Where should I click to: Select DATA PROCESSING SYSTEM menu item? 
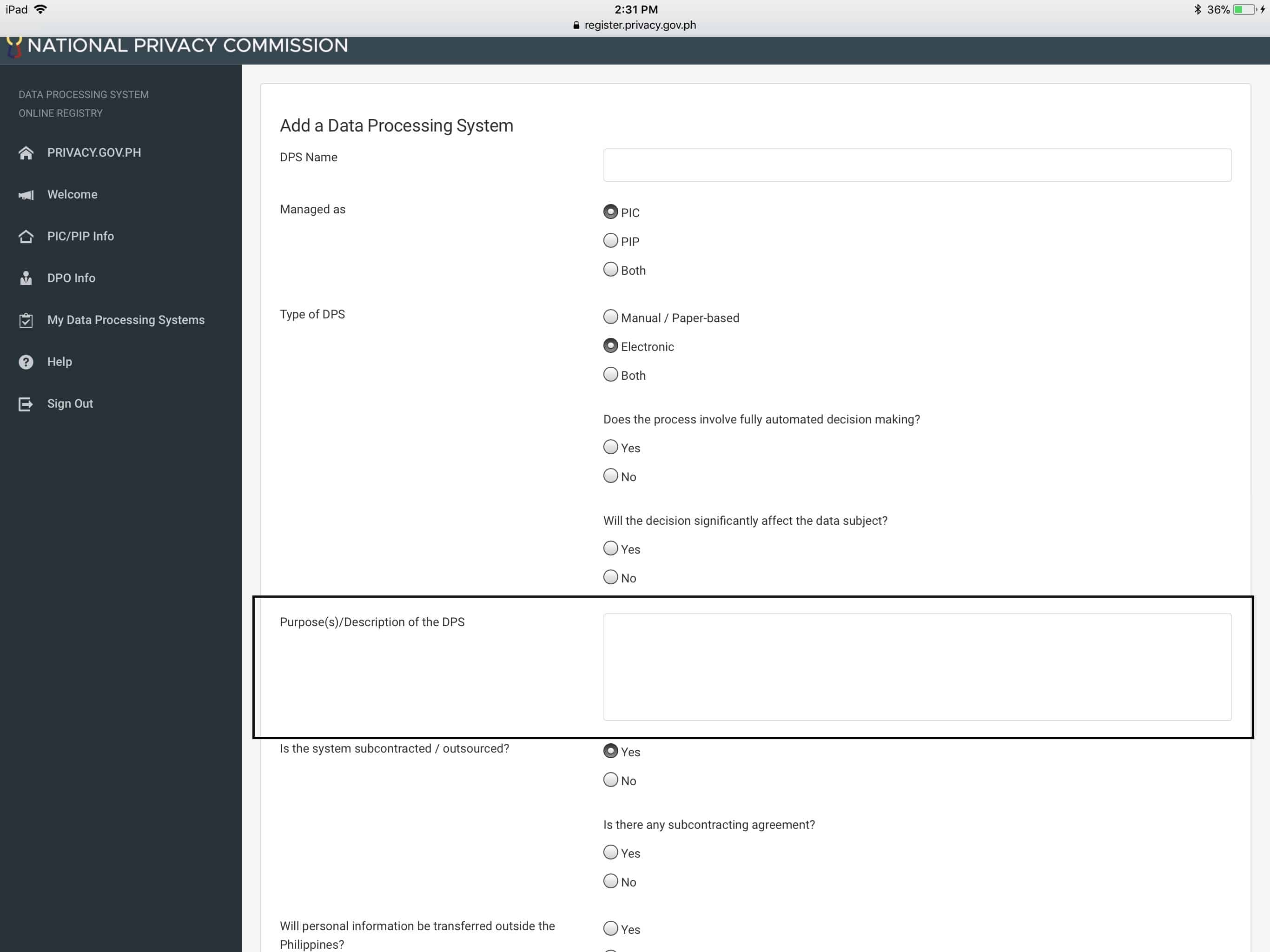pyautogui.click(x=83, y=94)
